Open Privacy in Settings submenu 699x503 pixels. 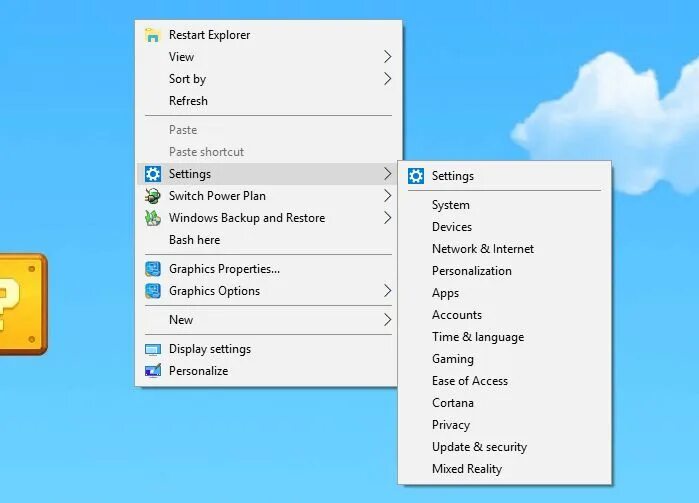pyautogui.click(x=505, y=425)
